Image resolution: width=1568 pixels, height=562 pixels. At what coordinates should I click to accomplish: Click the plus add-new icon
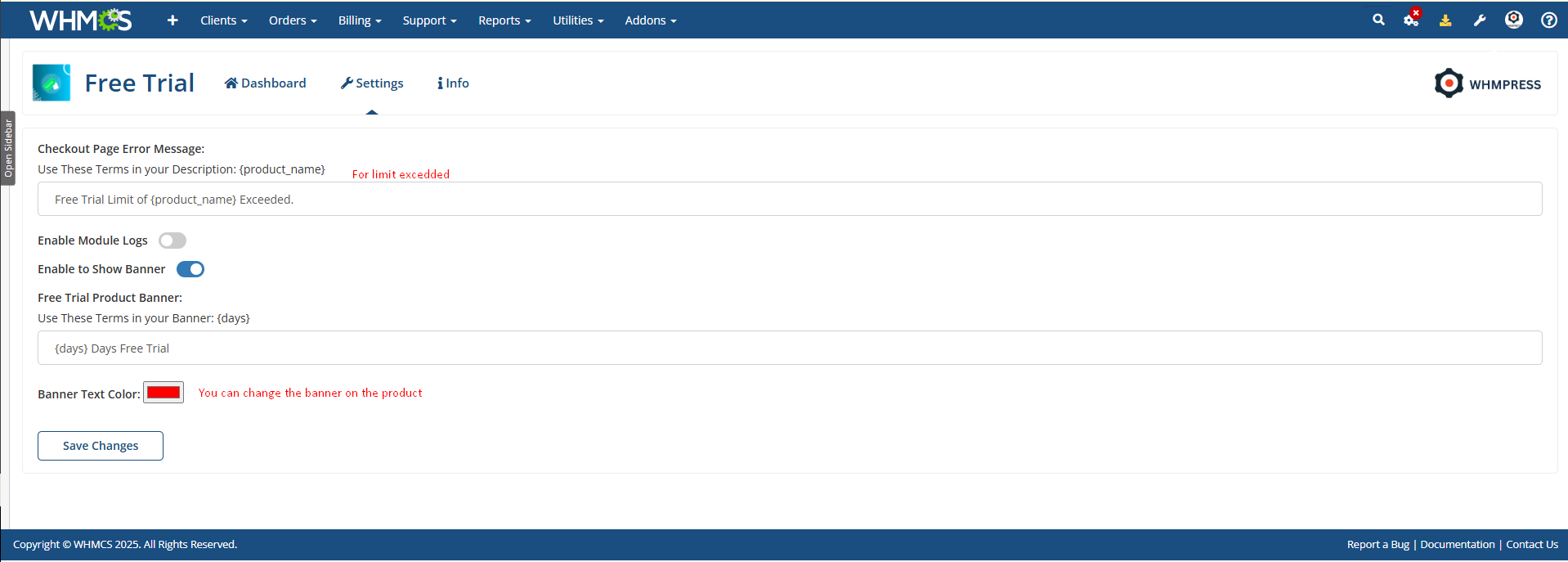pyautogui.click(x=172, y=20)
